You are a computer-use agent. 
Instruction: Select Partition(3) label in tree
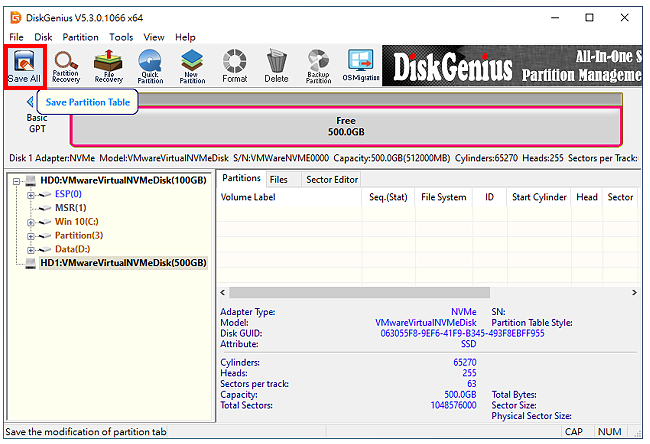click(x=79, y=235)
